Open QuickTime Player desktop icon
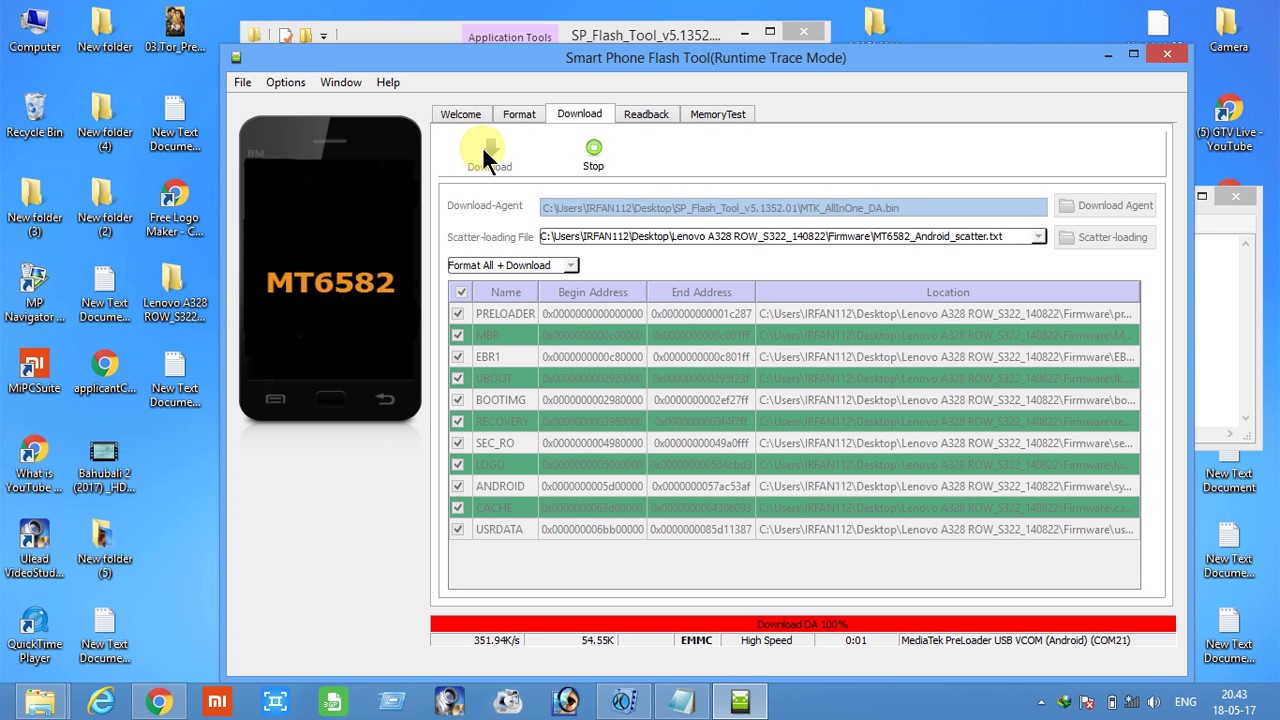1280x720 pixels. click(x=34, y=634)
